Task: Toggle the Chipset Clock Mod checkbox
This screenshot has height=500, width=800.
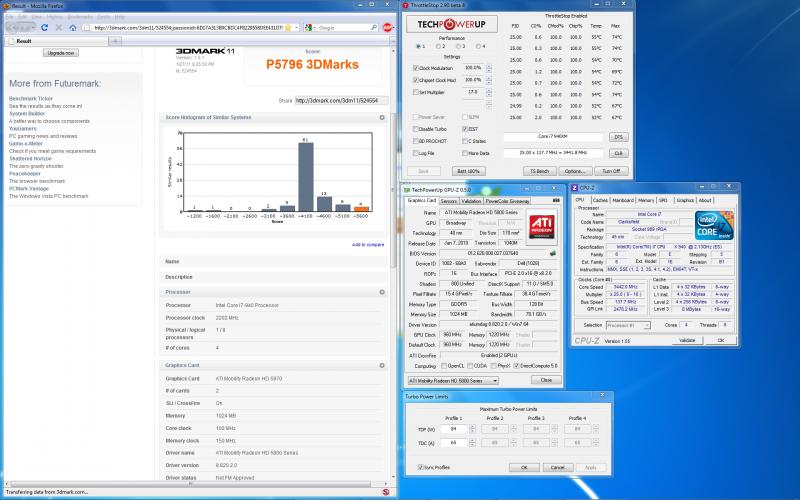Action: click(x=416, y=80)
